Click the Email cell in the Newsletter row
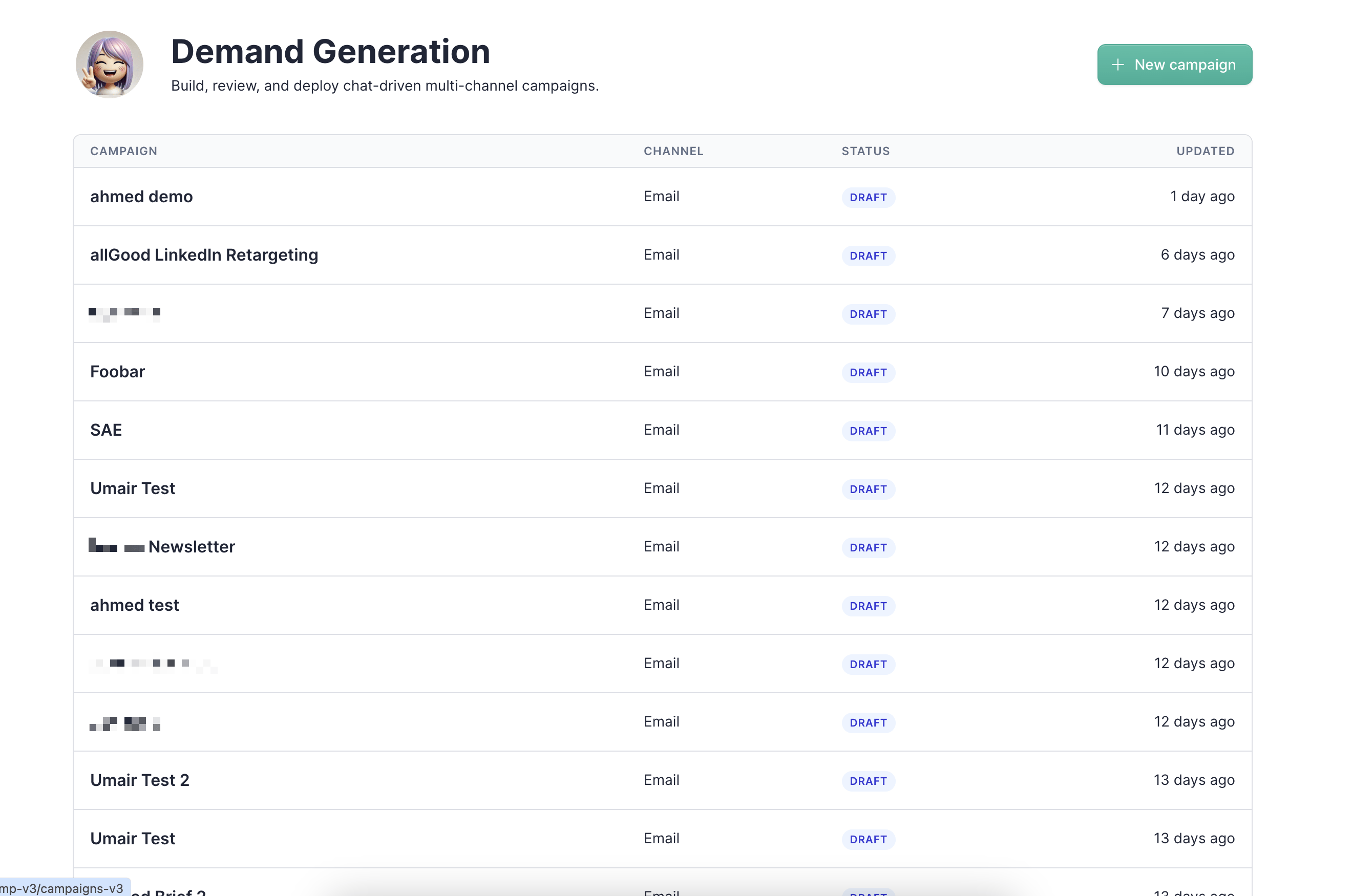1352x896 pixels. [x=661, y=547]
